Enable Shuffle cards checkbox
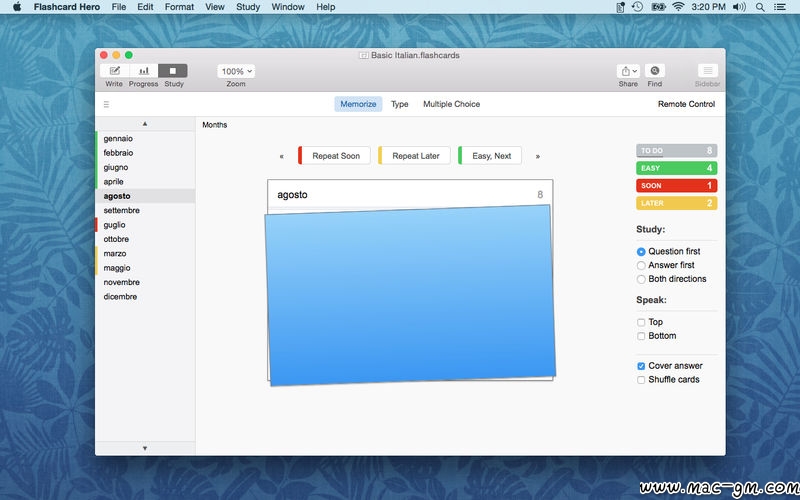Image resolution: width=800 pixels, height=500 pixels. click(x=641, y=380)
